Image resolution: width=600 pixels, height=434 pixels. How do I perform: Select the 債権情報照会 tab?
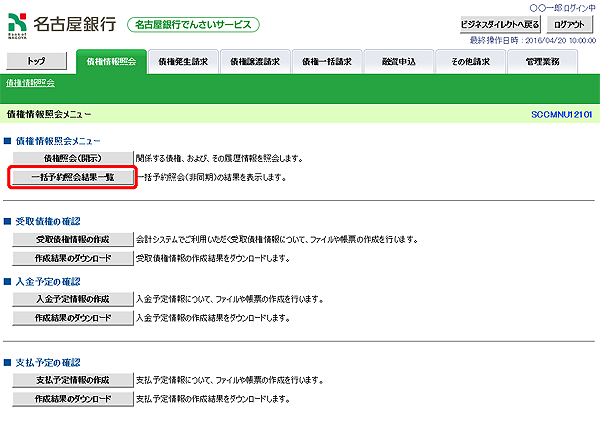click(111, 62)
